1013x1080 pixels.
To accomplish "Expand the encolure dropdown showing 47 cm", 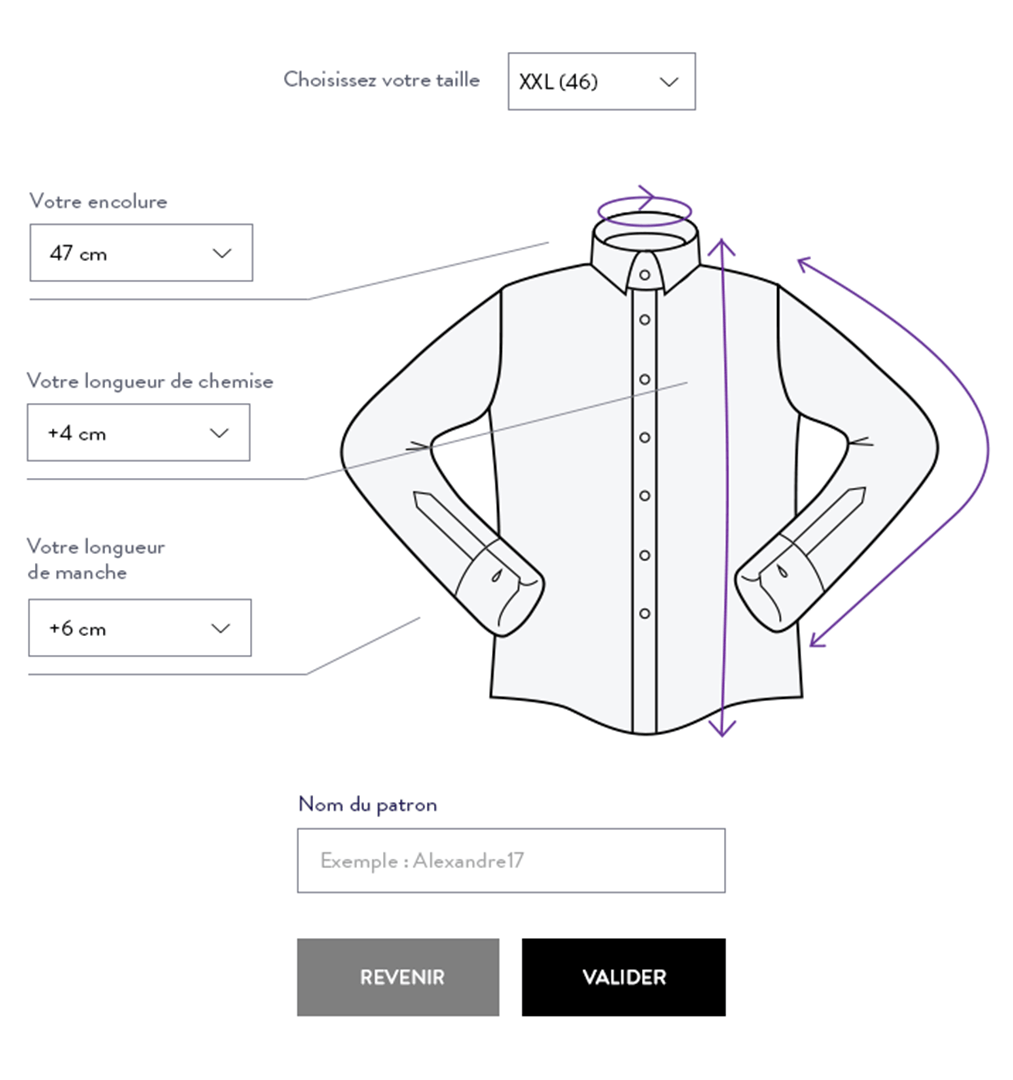I will [140, 253].
